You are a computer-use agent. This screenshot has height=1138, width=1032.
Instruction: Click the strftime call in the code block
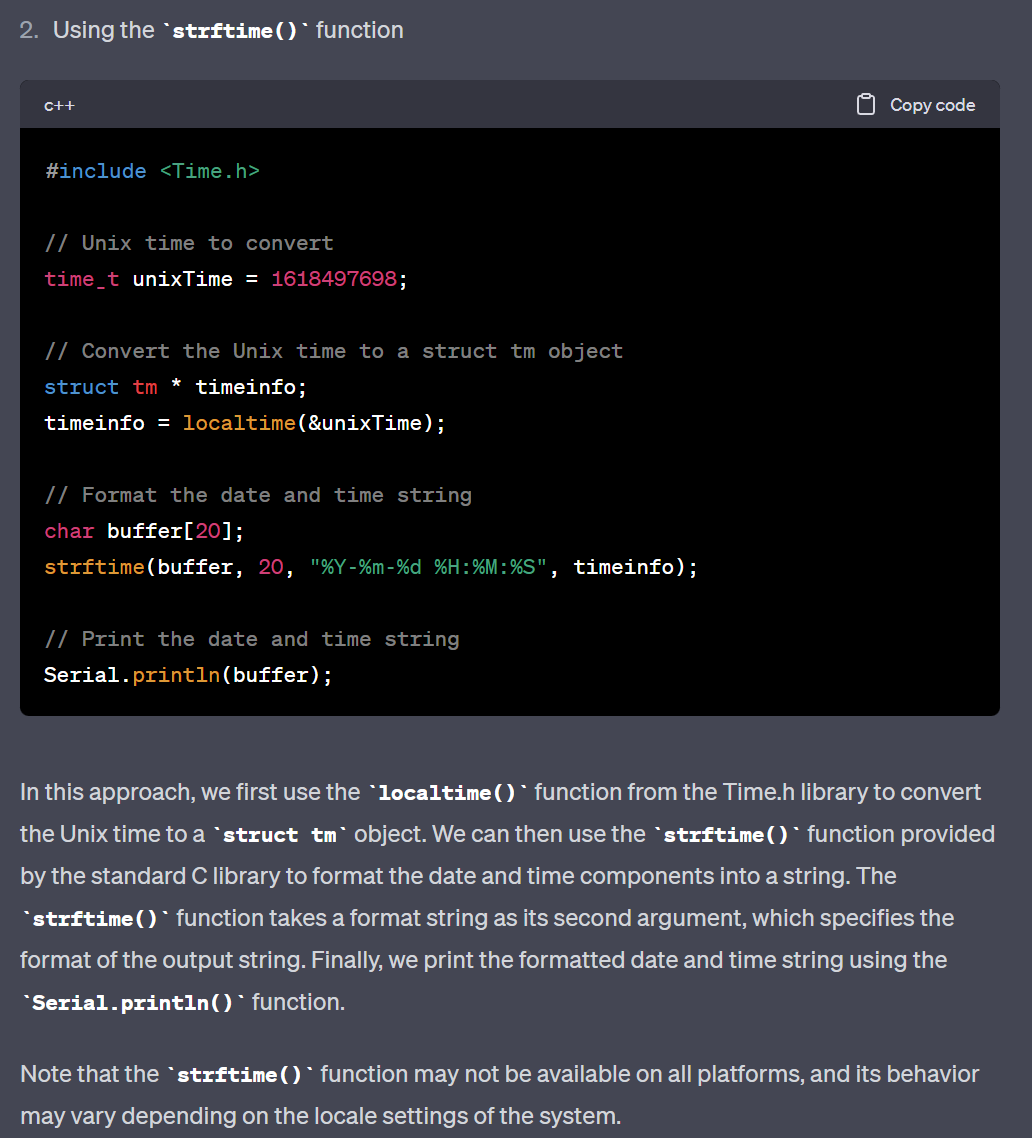[371, 567]
